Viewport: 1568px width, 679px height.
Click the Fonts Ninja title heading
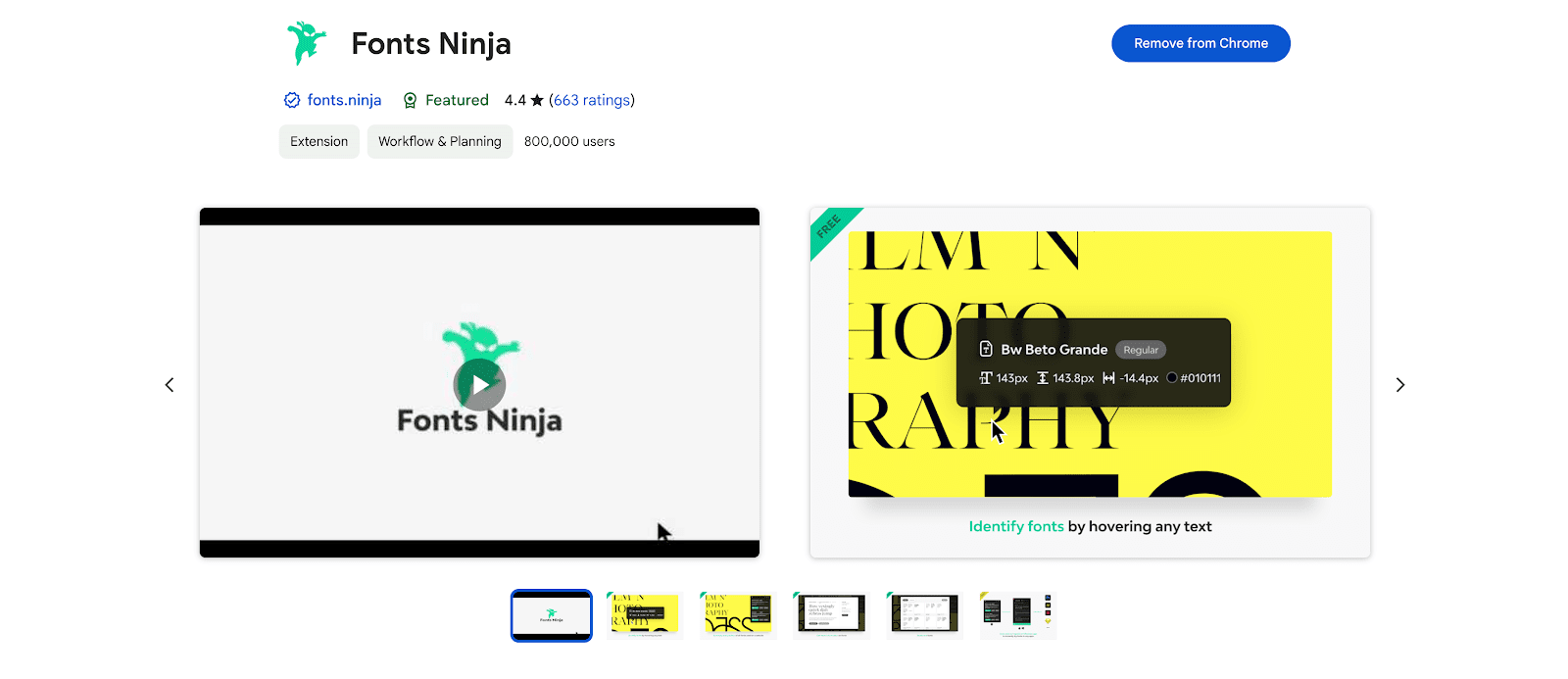pos(431,43)
